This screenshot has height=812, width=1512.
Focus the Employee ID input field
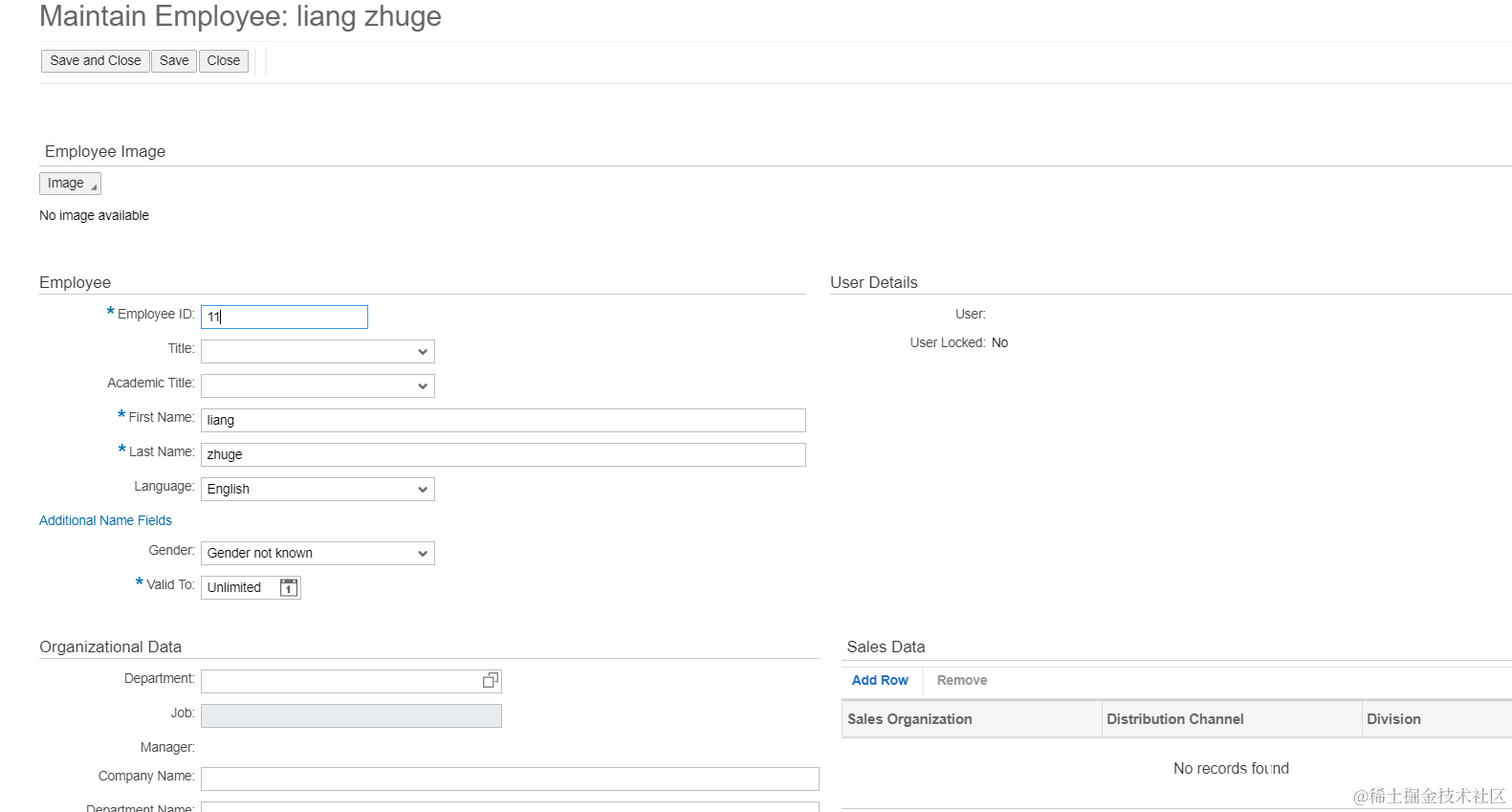point(284,317)
